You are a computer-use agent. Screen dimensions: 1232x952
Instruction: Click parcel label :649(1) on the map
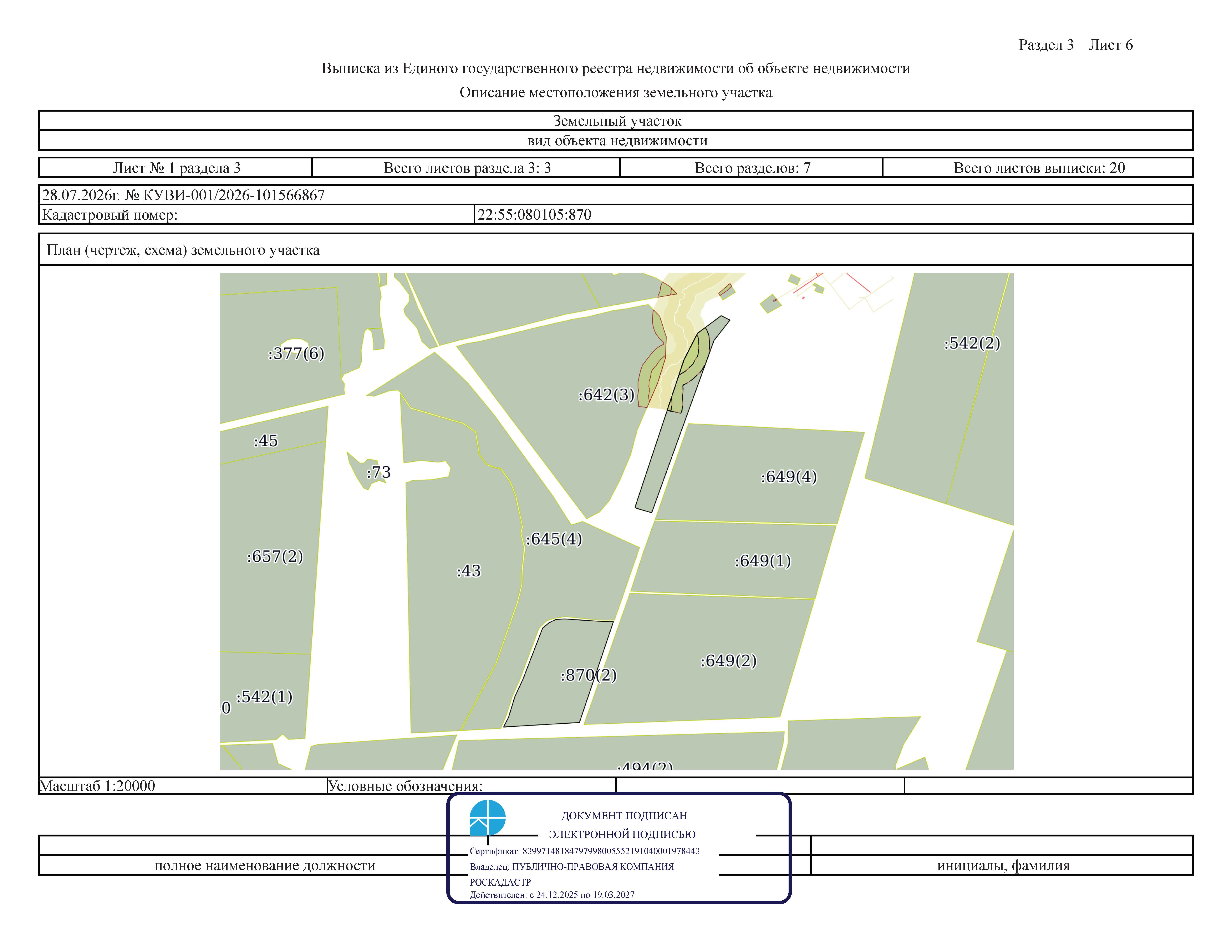(763, 561)
